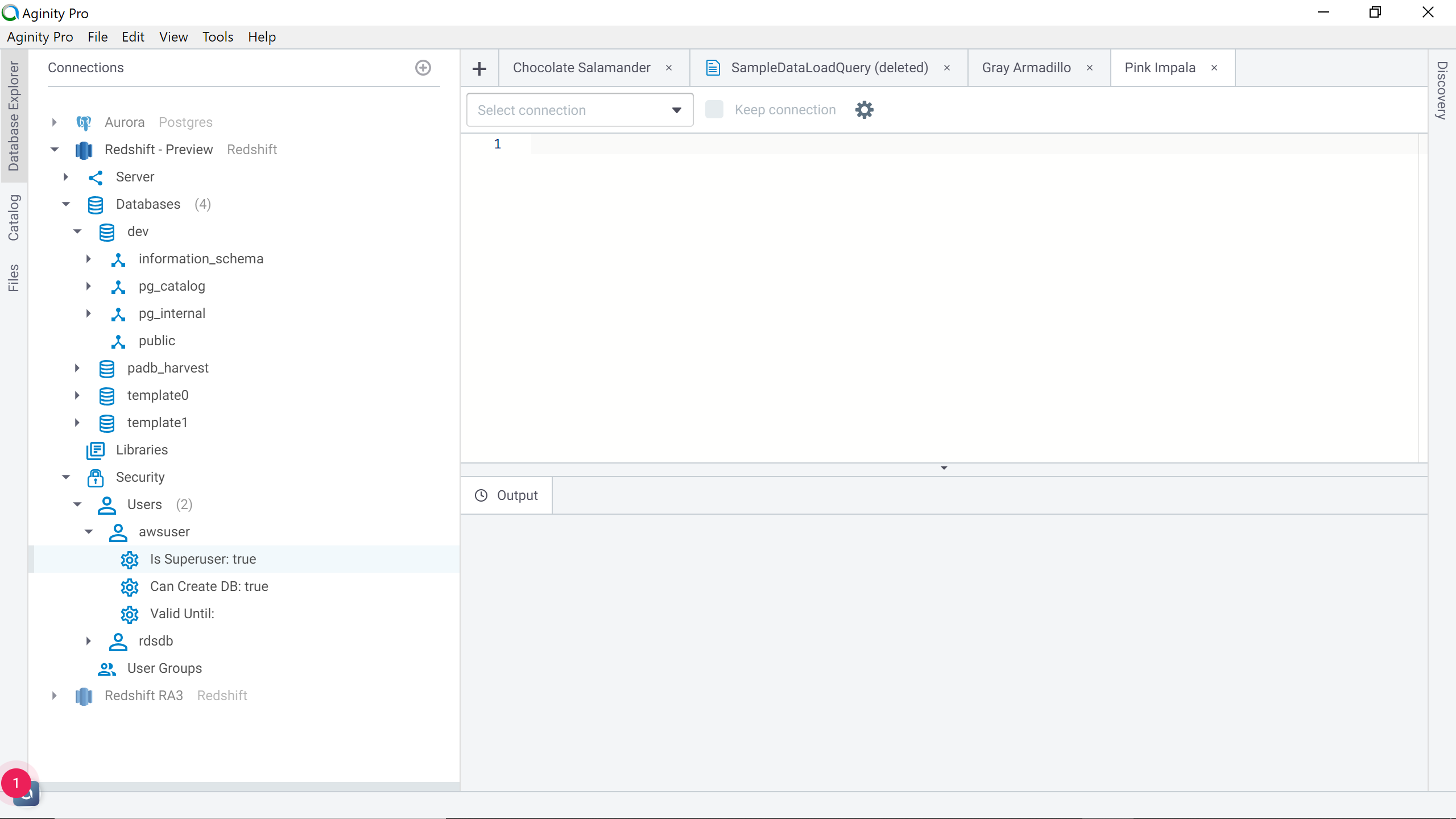The image size is (1456, 819).
Task: Collapse the awsuser user node
Action: point(89,532)
